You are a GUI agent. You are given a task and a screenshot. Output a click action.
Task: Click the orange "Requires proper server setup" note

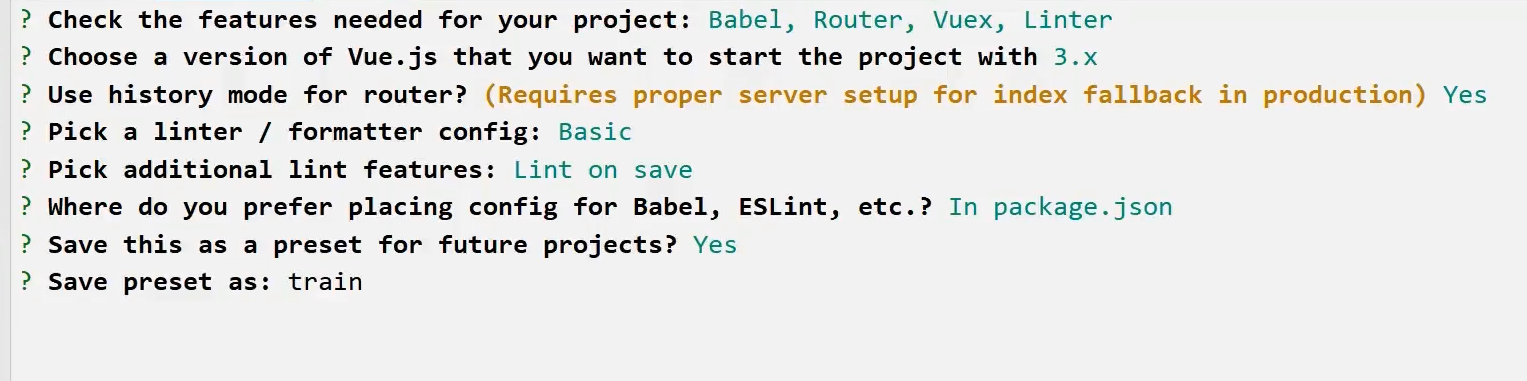coord(955,95)
